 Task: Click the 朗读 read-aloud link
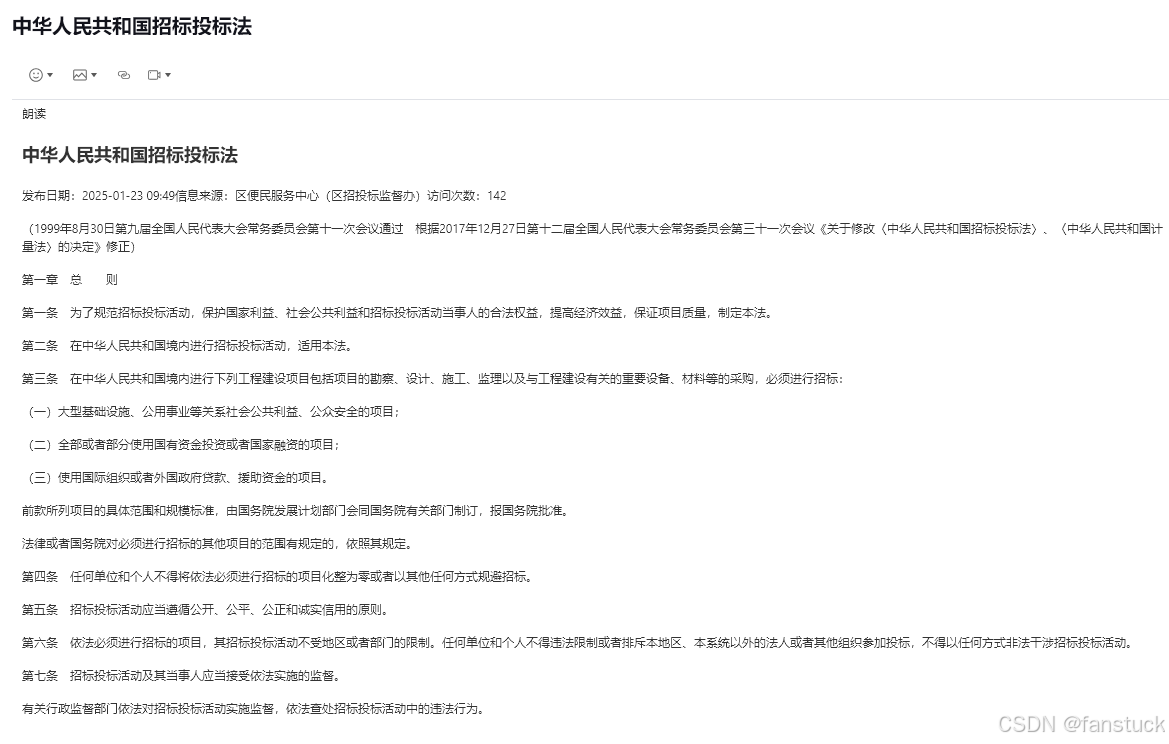34,113
